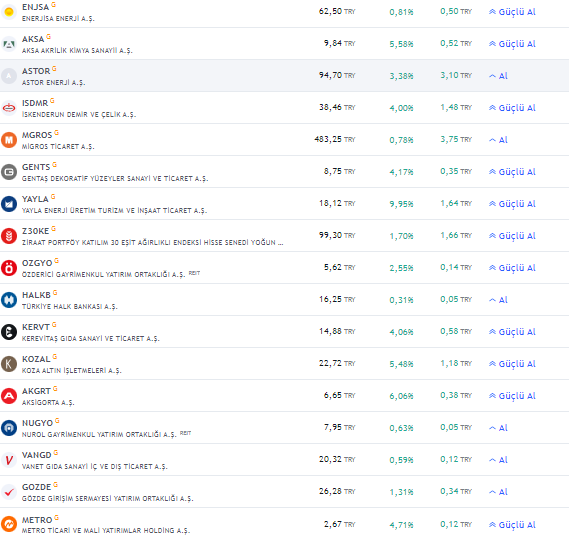Image resolution: width=569 pixels, height=545 pixels.
Task: Click the ENJSA company logo icon
Action: (x=9, y=12)
